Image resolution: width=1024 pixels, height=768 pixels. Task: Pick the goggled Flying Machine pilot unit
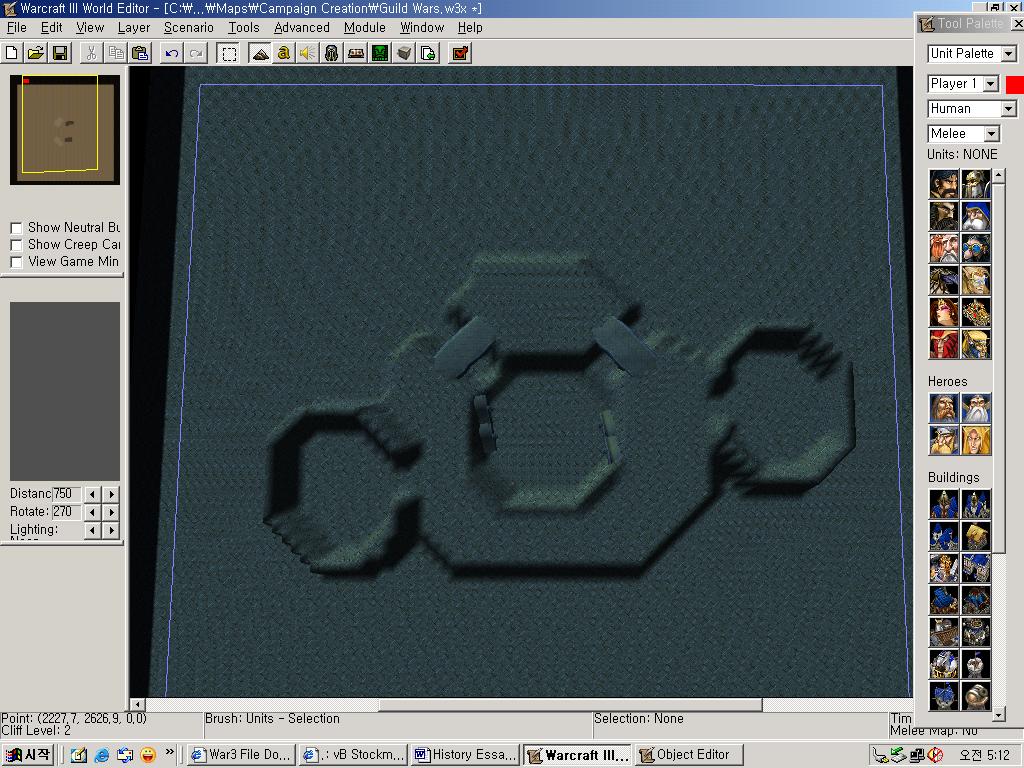pos(976,248)
